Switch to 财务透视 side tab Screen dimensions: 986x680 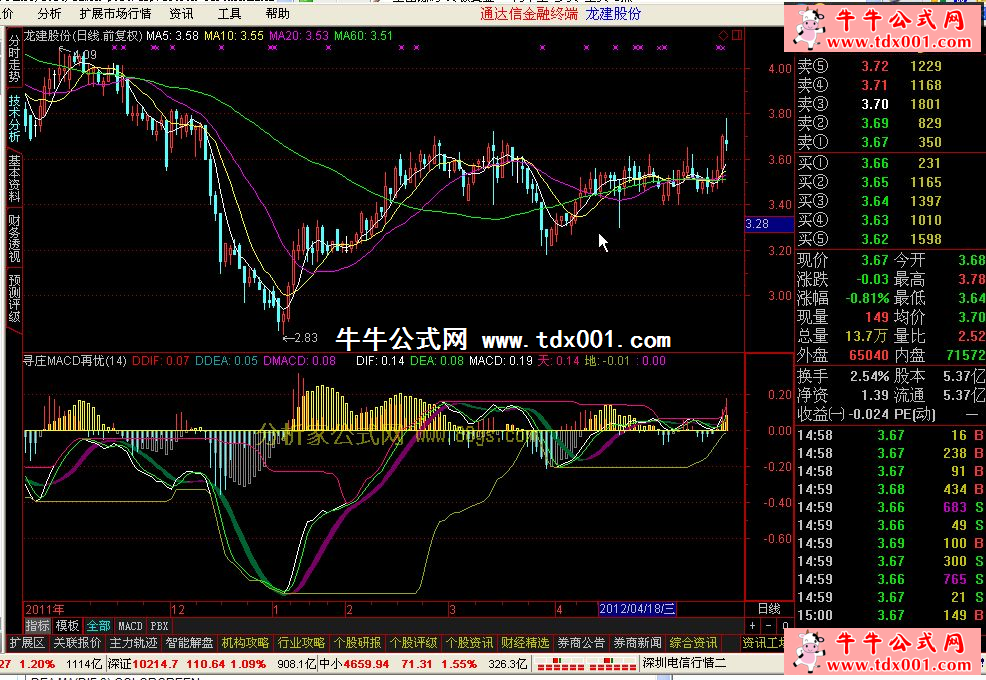(x=14, y=238)
